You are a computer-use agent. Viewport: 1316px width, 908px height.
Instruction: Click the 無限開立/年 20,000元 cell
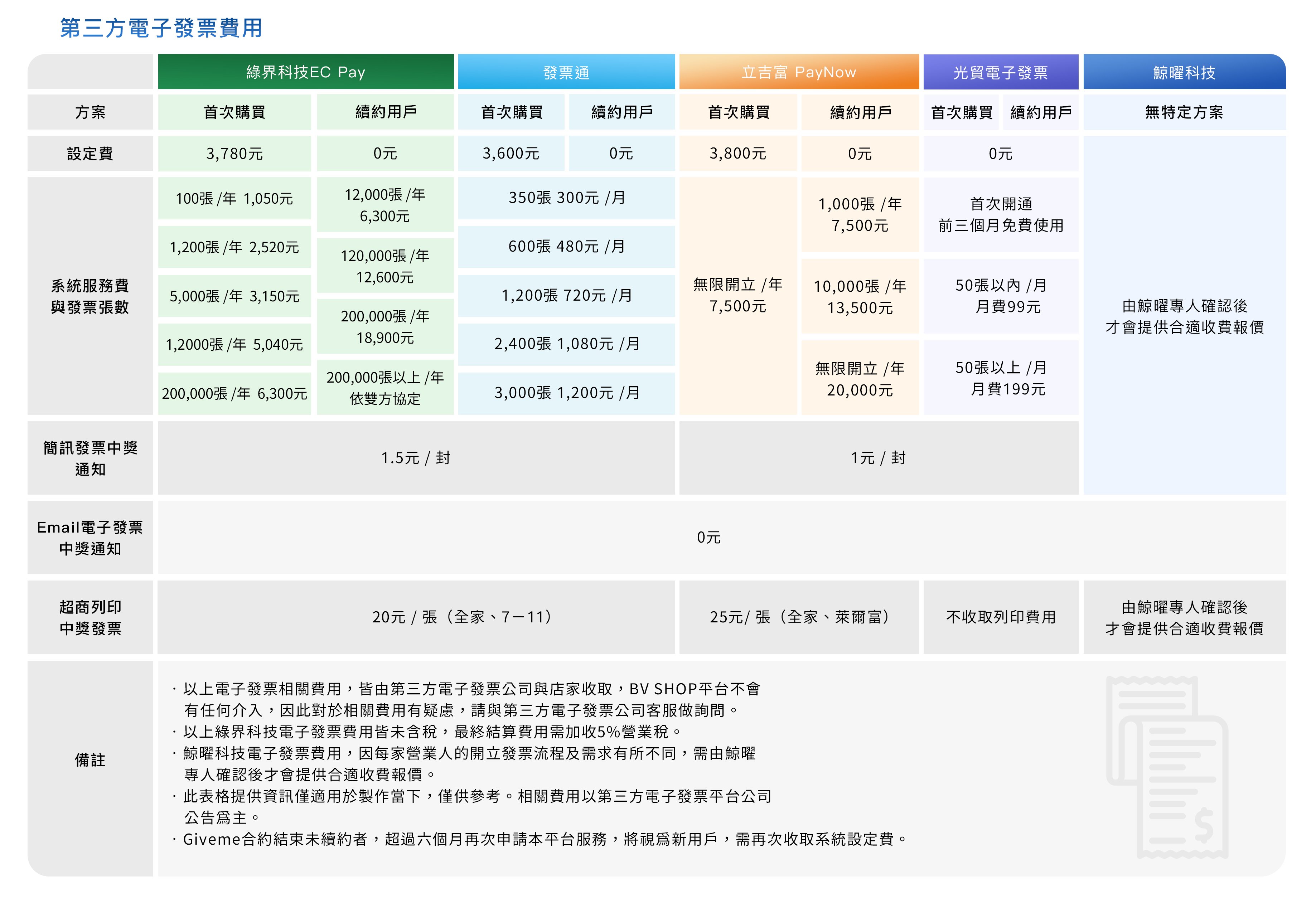tap(860, 378)
